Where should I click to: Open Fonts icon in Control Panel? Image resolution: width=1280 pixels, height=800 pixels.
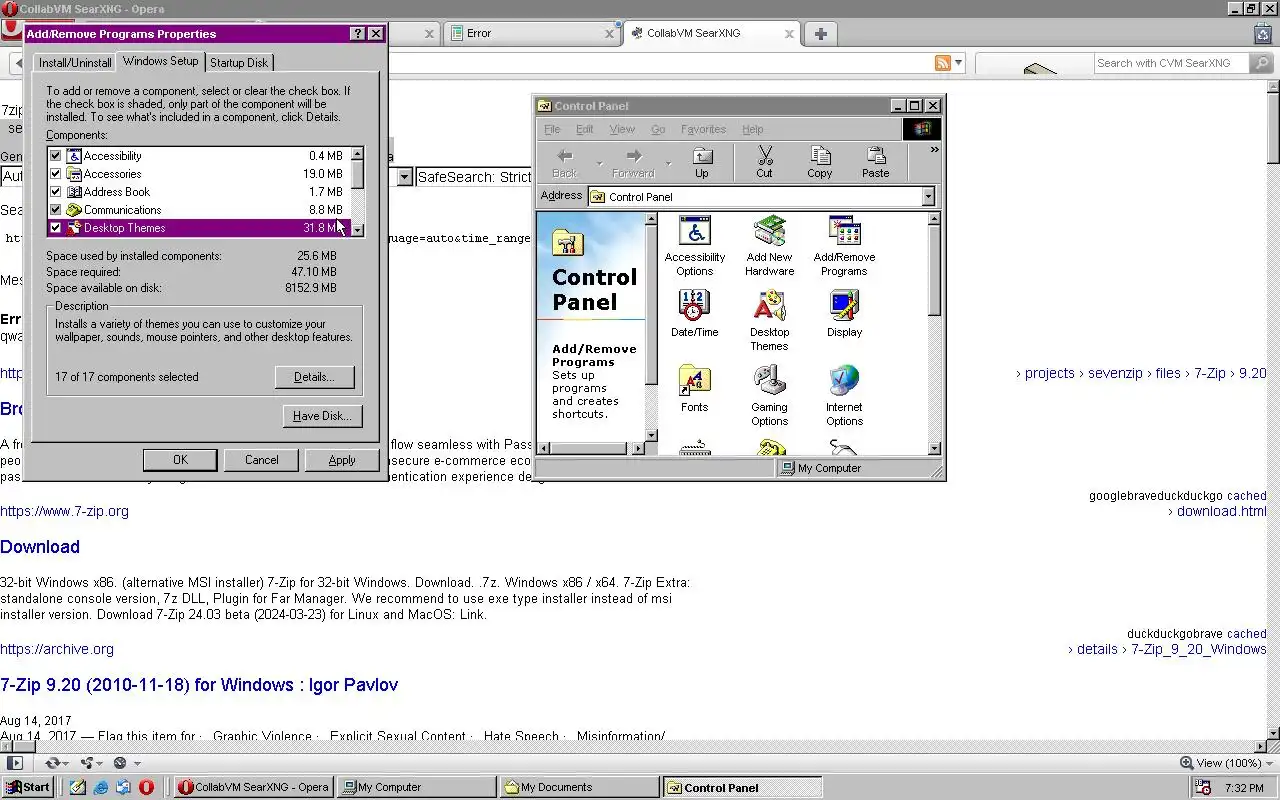694,389
